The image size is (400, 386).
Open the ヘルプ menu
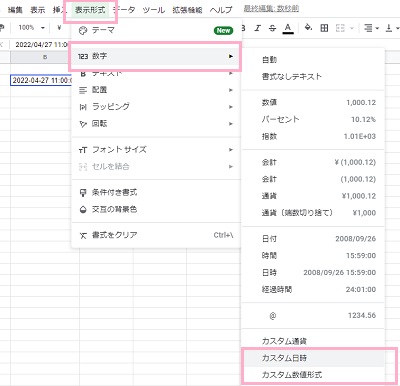tap(221, 10)
